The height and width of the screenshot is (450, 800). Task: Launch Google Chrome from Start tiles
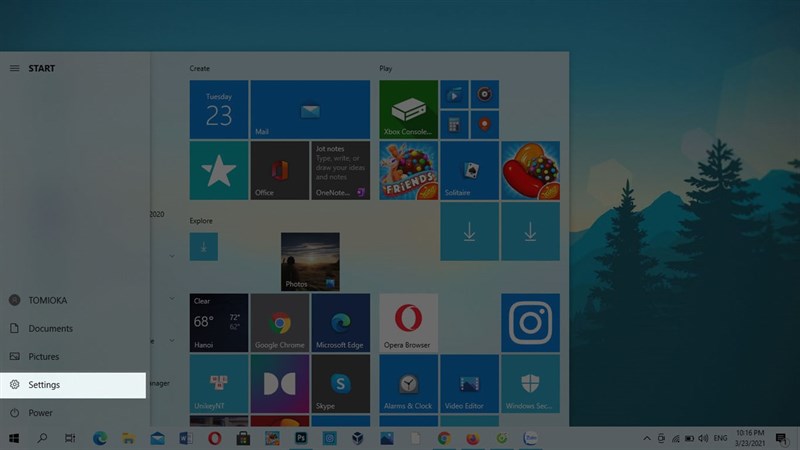280,323
